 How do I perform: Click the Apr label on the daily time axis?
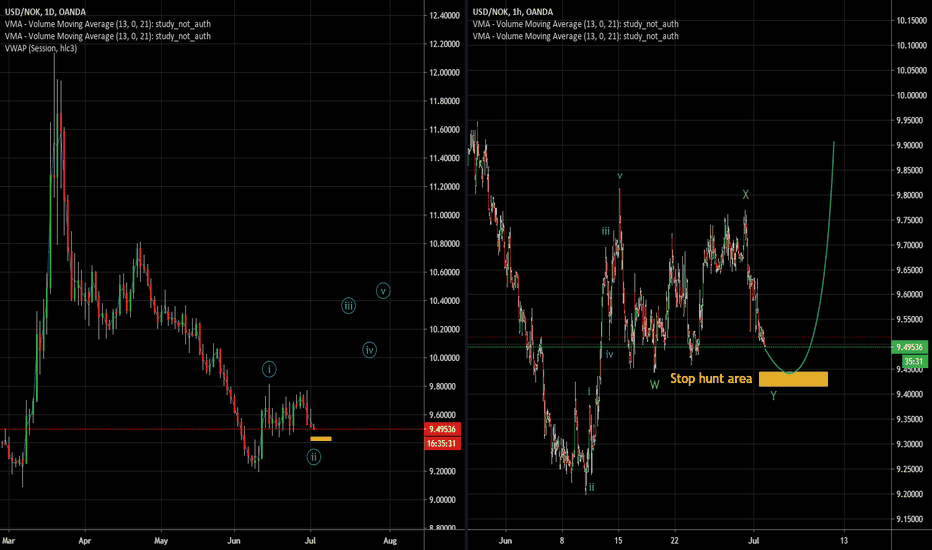click(85, 540)
